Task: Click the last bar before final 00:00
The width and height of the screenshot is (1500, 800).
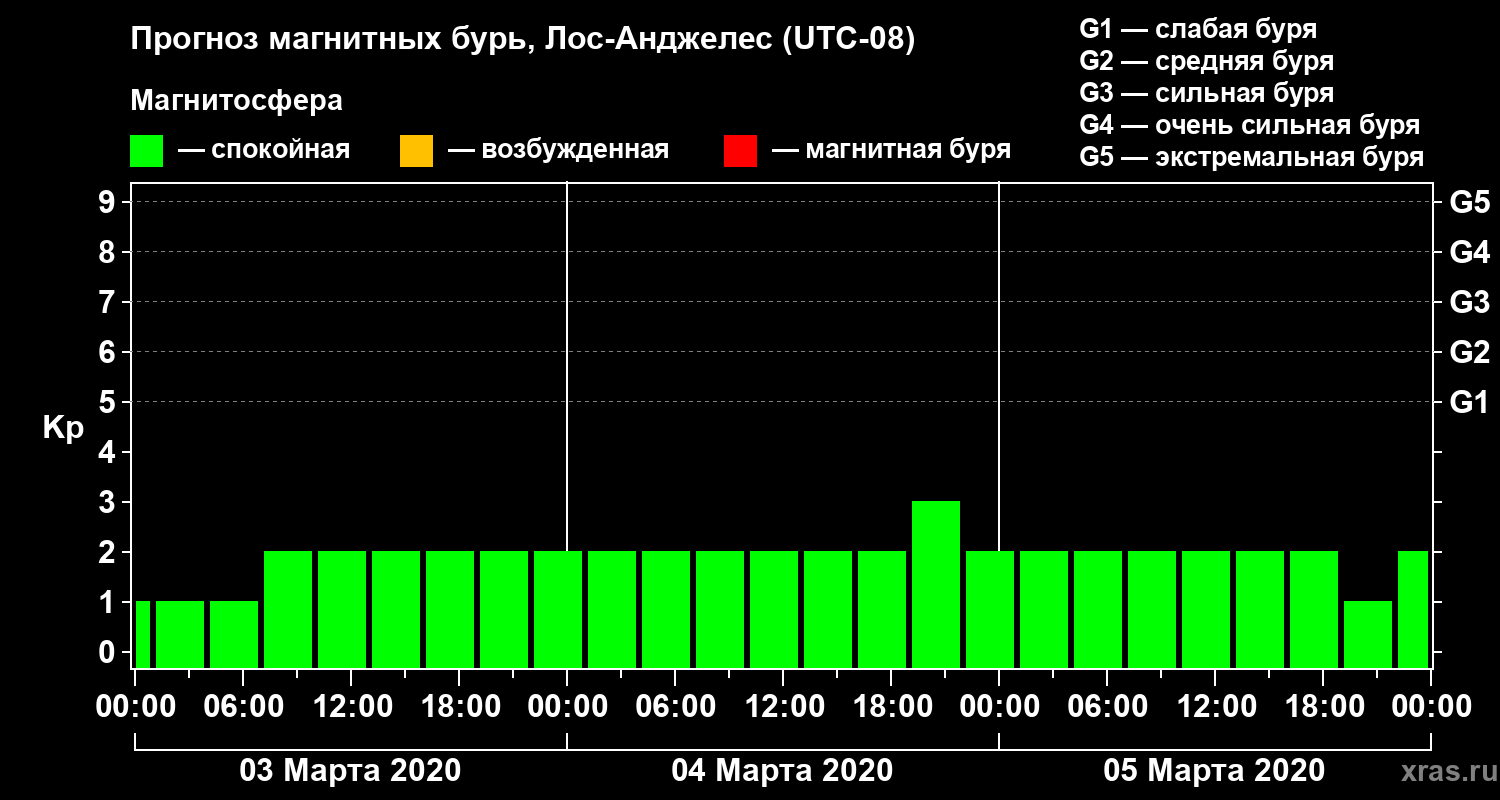Action: [x=1413, y=609]
